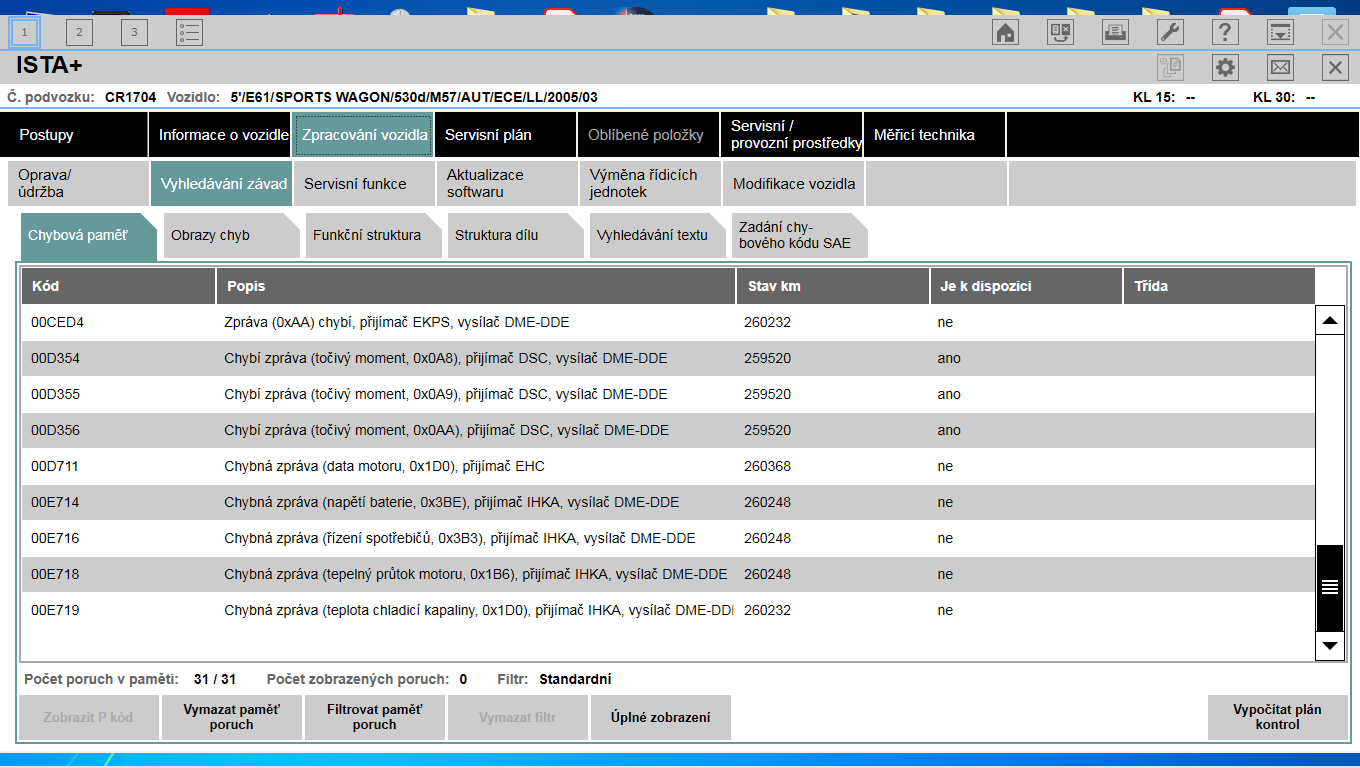Switch to the Obrazy chyb tab

230,236
